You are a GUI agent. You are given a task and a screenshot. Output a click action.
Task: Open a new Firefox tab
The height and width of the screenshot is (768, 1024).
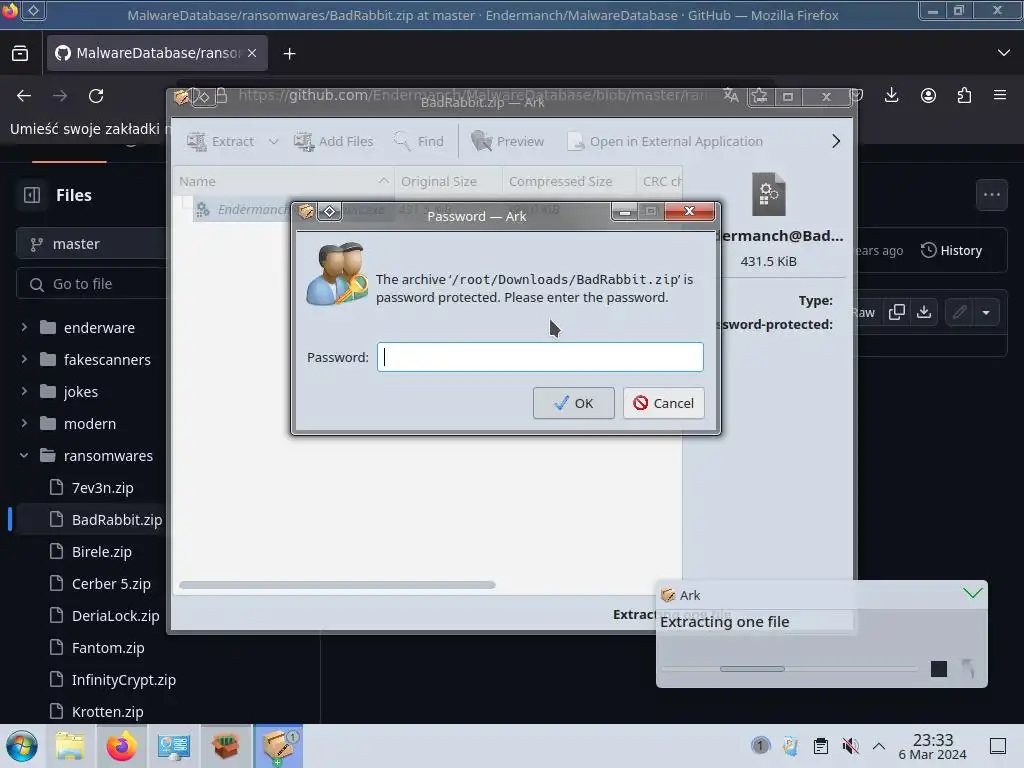pyautogui.click(x=289, y=54)
